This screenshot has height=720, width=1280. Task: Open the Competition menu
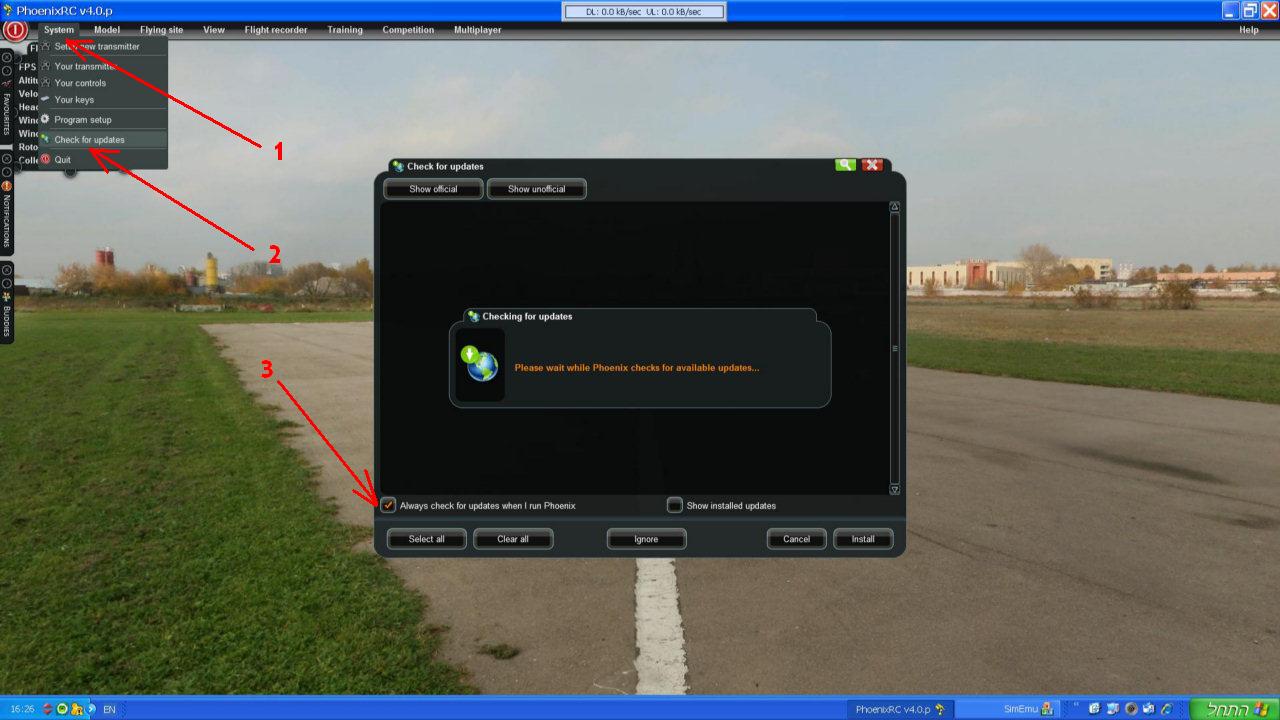(x=408, y=30)
